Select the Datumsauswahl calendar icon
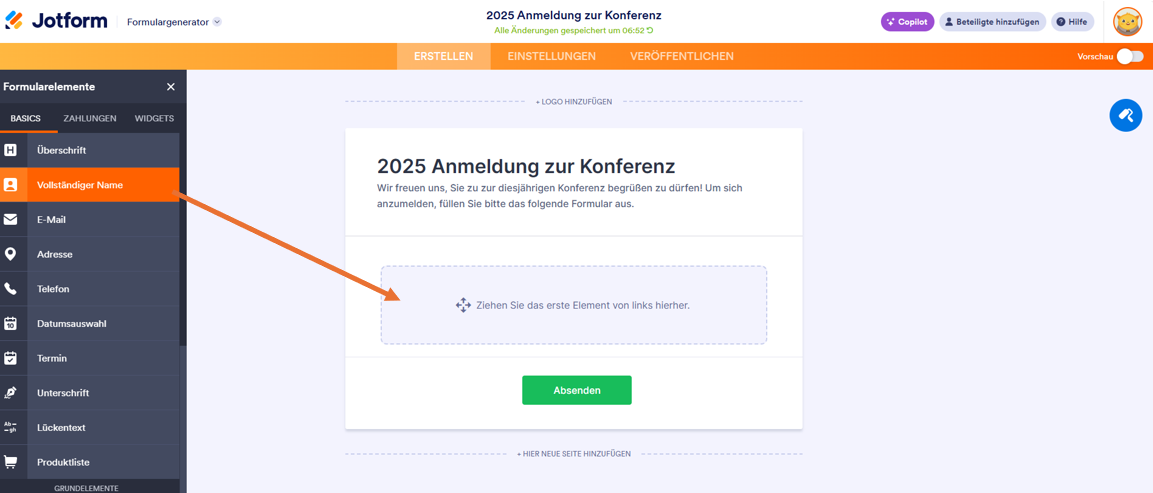This screenshot has width=1153, height=493. (x=10, y=323)
